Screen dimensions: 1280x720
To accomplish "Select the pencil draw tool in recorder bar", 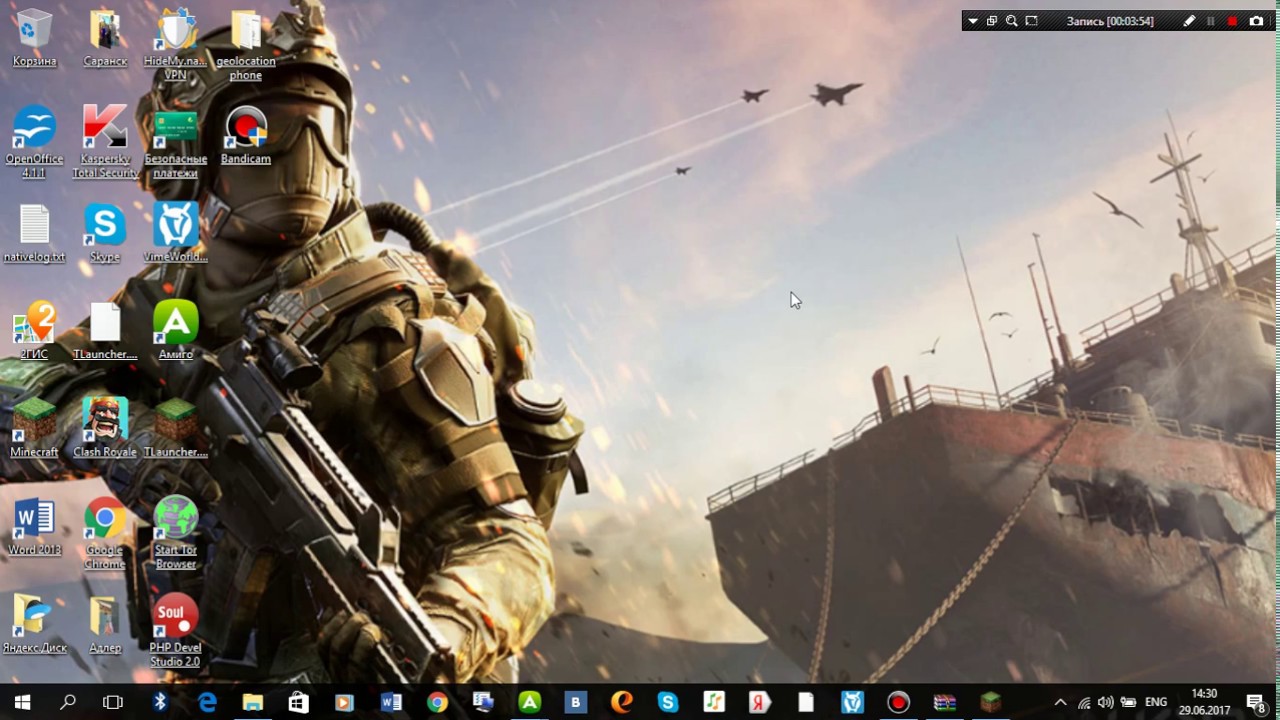I will 1189,21.
